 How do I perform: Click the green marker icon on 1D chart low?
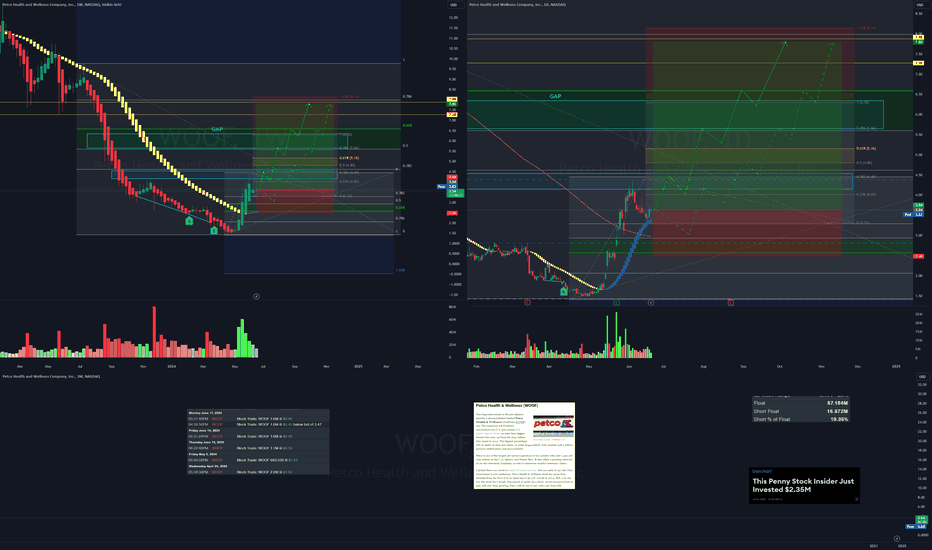(564, 291)
